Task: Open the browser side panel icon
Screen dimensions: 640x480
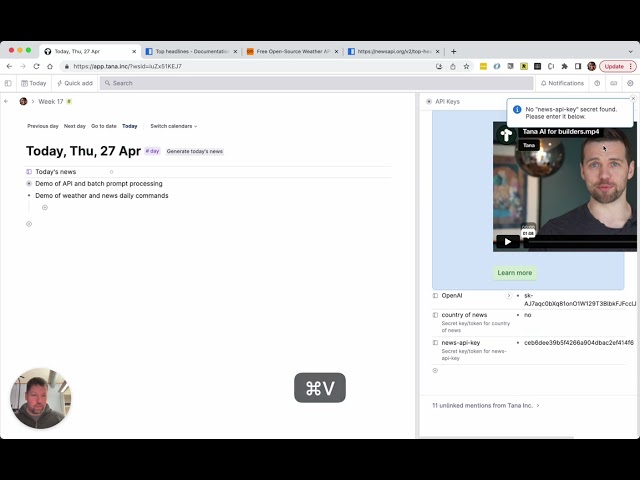Action: [578, 66]
